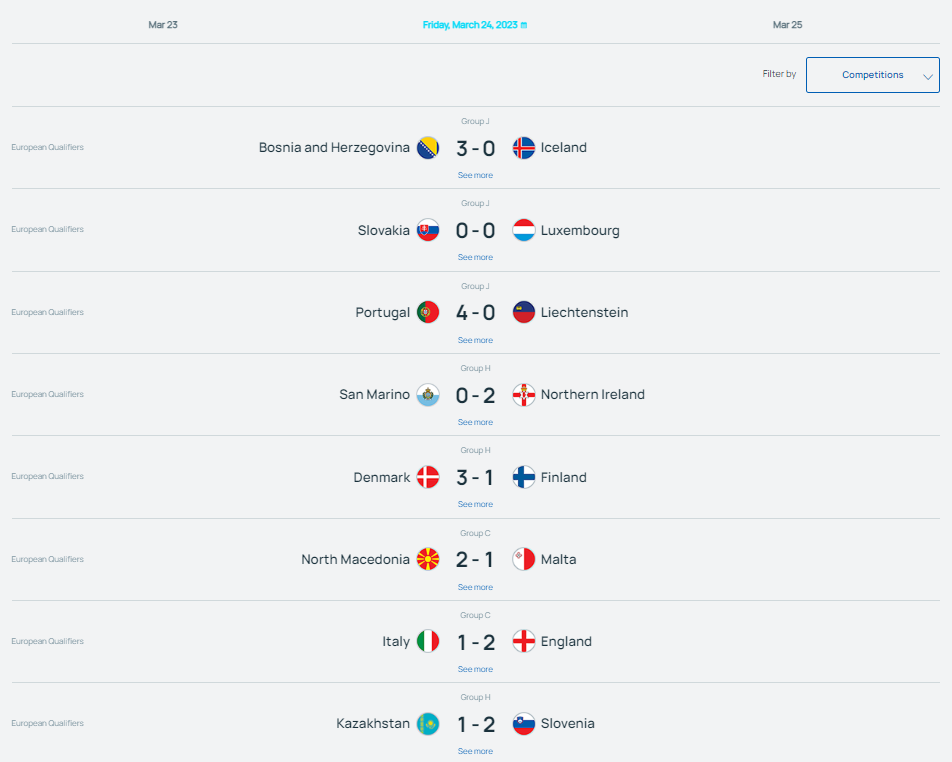The height and width of the screenshot is (762, 952).
Task: Click the Bosnia and Herzegovina flag icon
Action: coord(428,148)
